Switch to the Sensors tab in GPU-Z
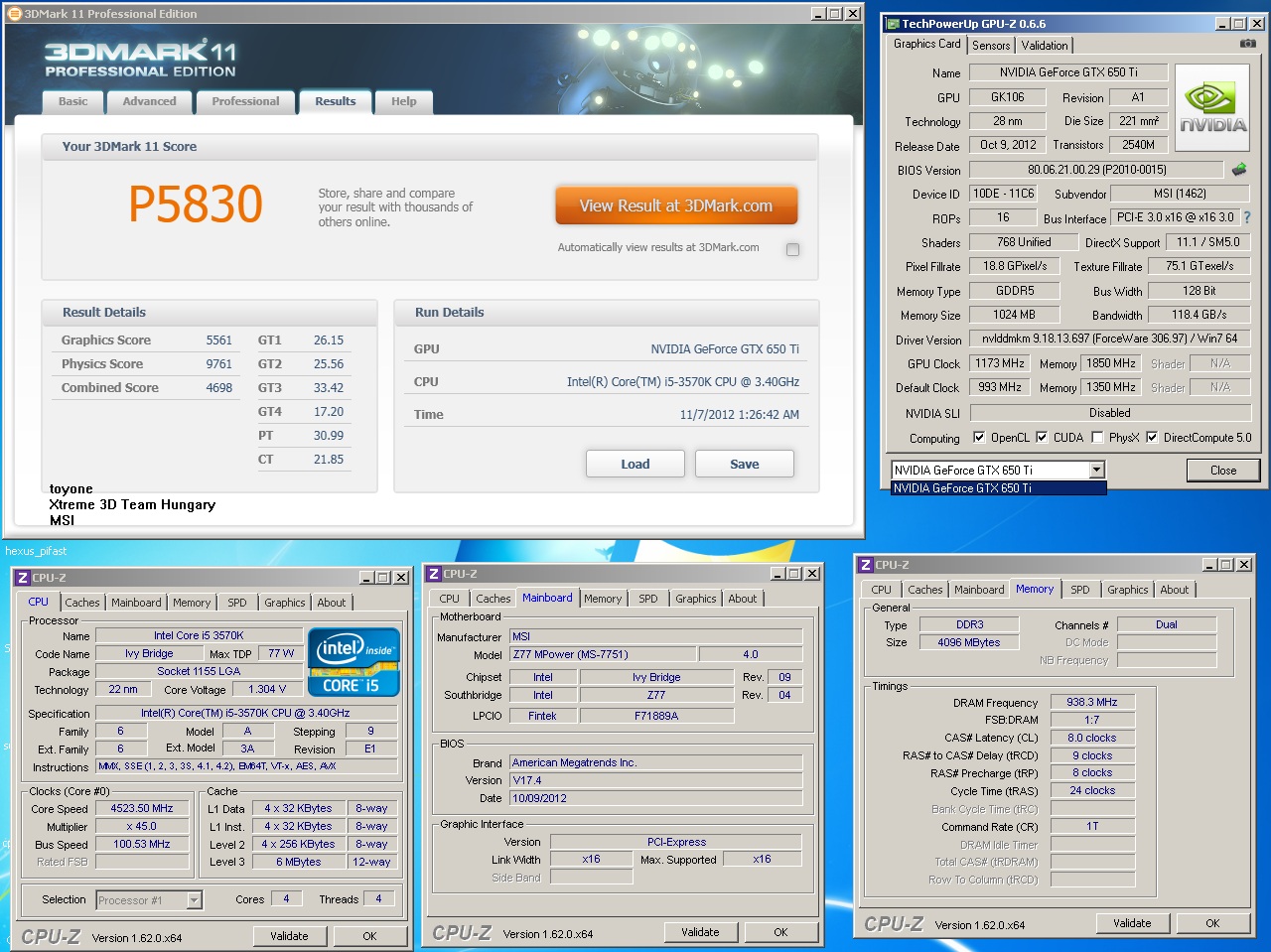Screen dimensions: 1271x952 pos(991,46)
